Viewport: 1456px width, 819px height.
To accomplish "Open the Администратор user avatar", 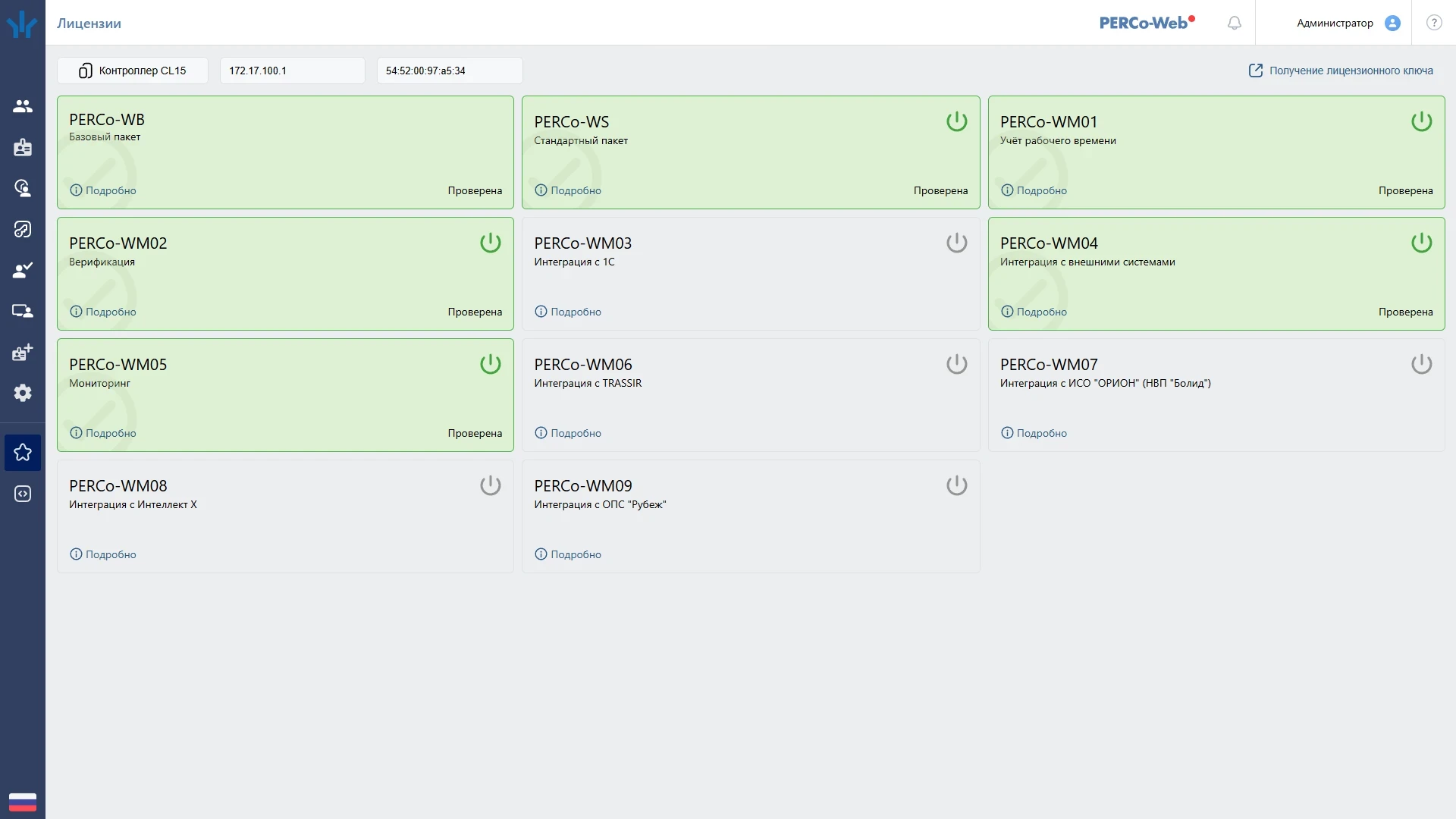I will [x=1392, y=23].
